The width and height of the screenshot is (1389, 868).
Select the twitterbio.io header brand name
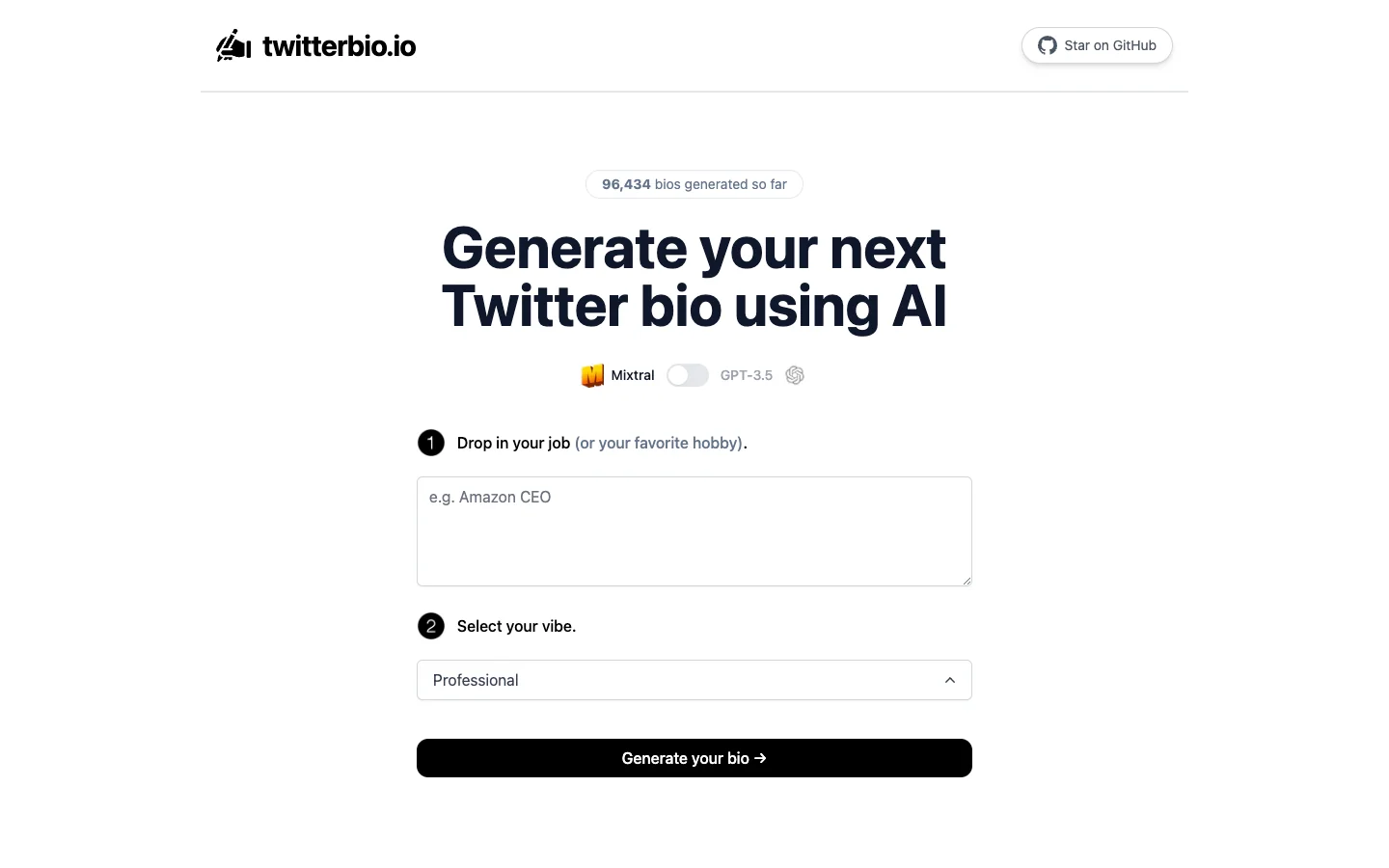(339, 45)
